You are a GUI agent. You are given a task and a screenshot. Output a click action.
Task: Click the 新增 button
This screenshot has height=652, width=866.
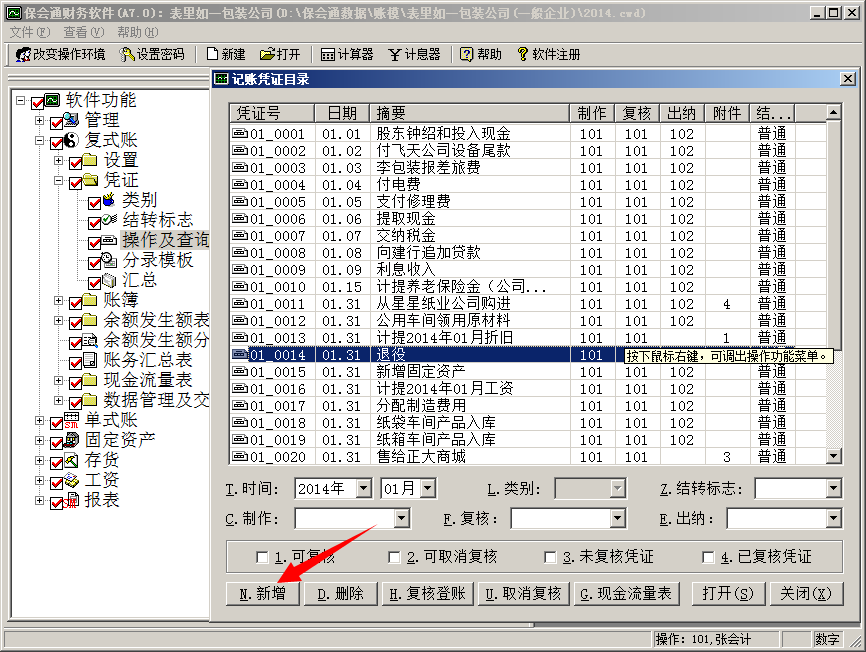(263, 593)
